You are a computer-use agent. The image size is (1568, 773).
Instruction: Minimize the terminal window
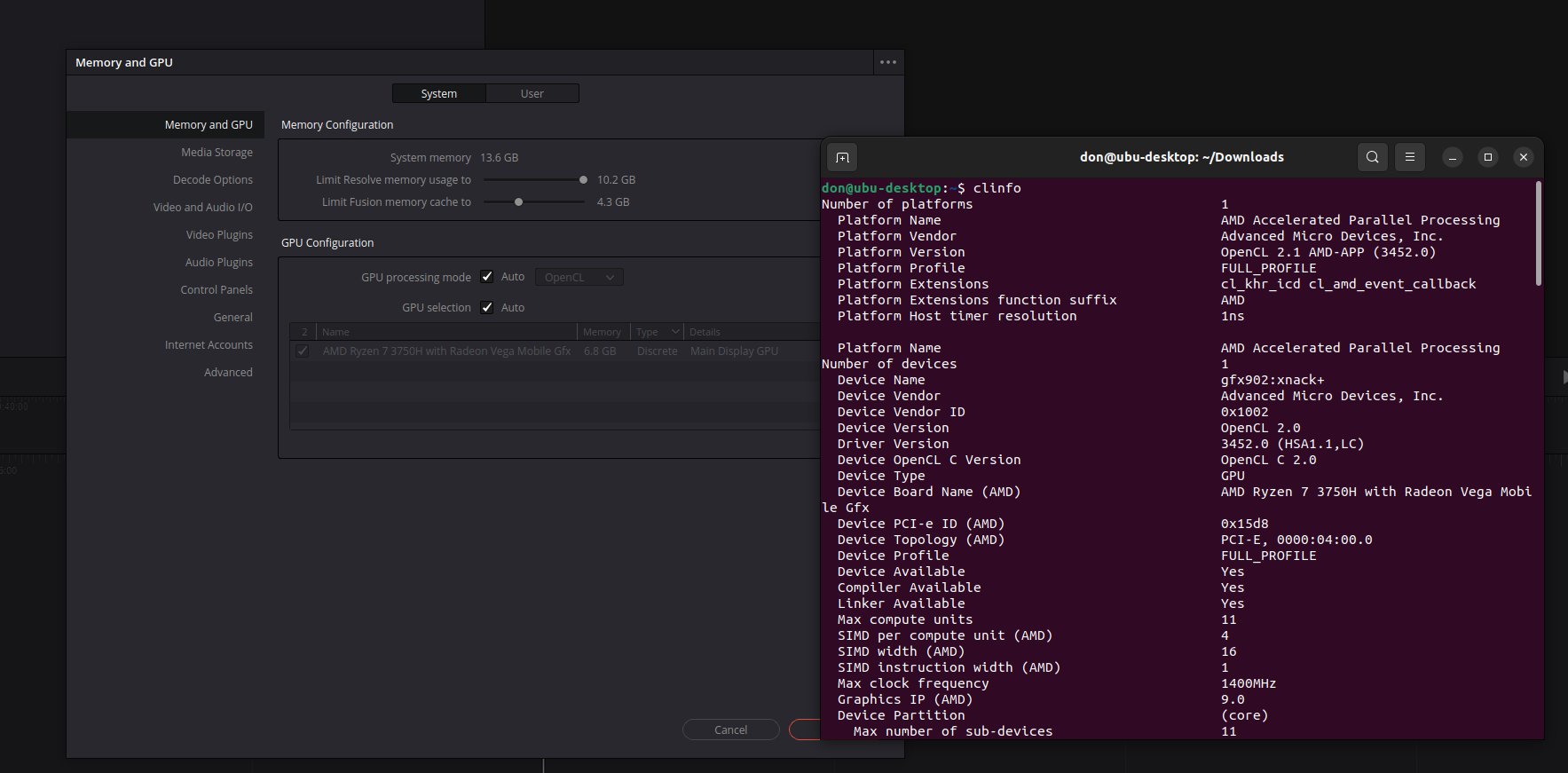1453,157
